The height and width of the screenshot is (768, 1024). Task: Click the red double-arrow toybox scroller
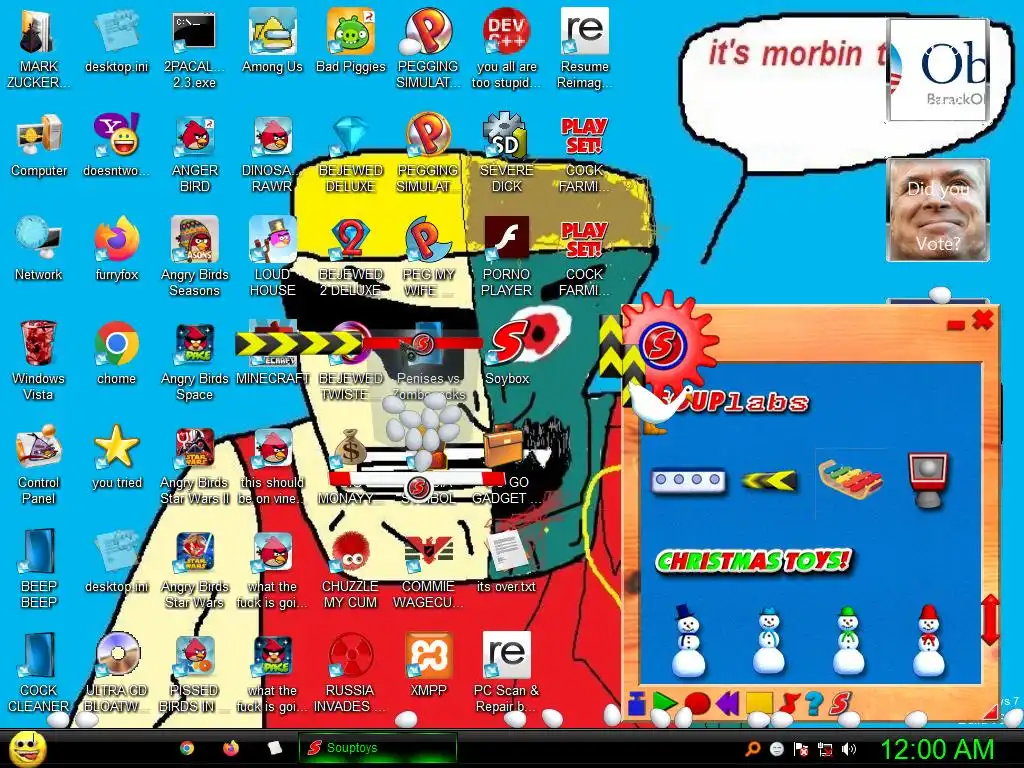(x=990, y=619)
